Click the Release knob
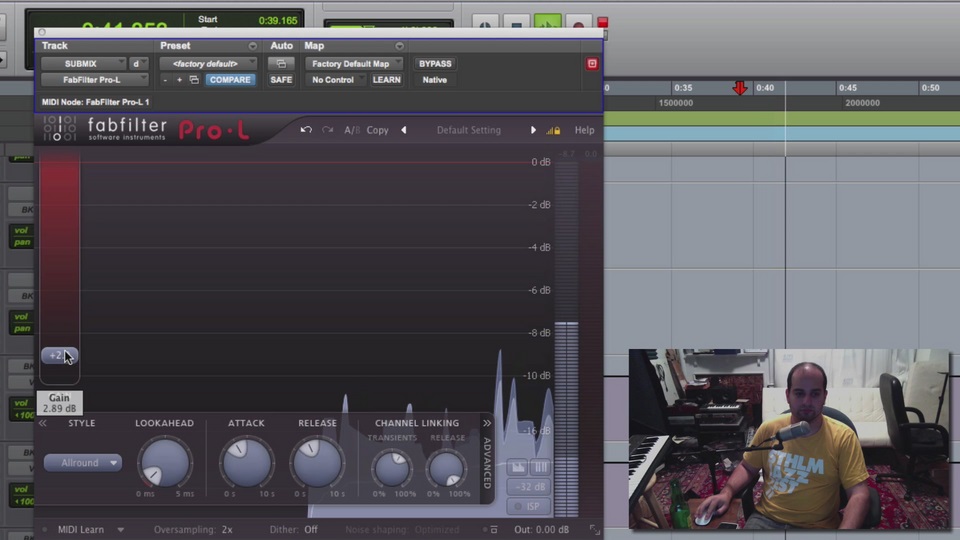This screenshot has height=540, width=960. click(317, 463)
